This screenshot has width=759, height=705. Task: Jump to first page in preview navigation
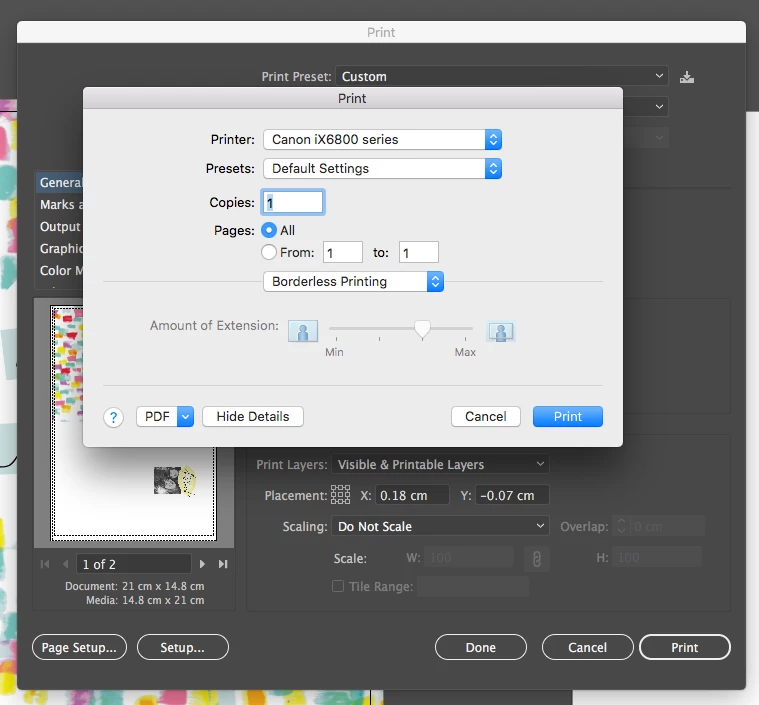45,564
